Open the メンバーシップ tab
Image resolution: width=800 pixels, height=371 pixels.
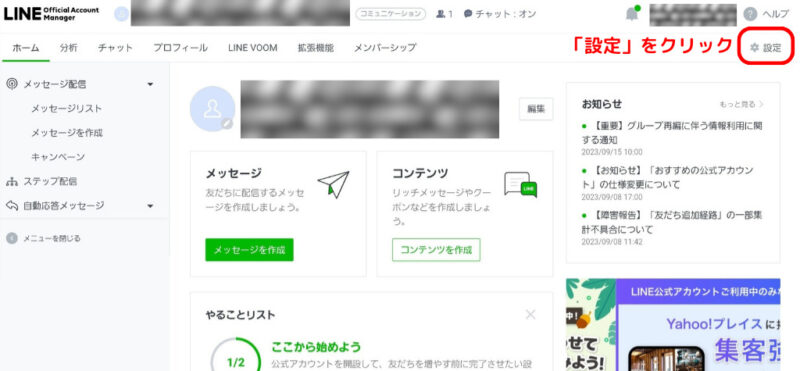pyautogui.click(x=385, y=48)
